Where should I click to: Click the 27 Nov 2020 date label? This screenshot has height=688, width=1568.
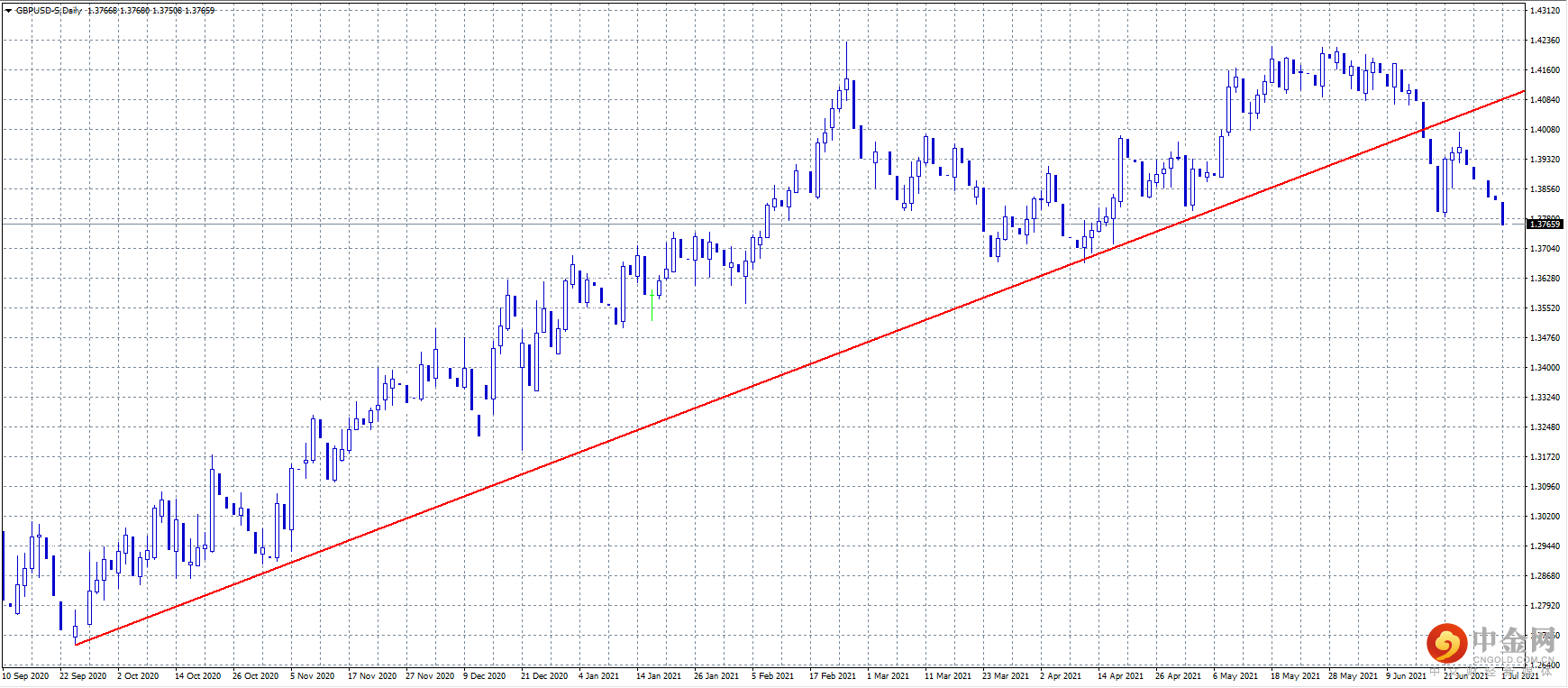coord(430,676)
